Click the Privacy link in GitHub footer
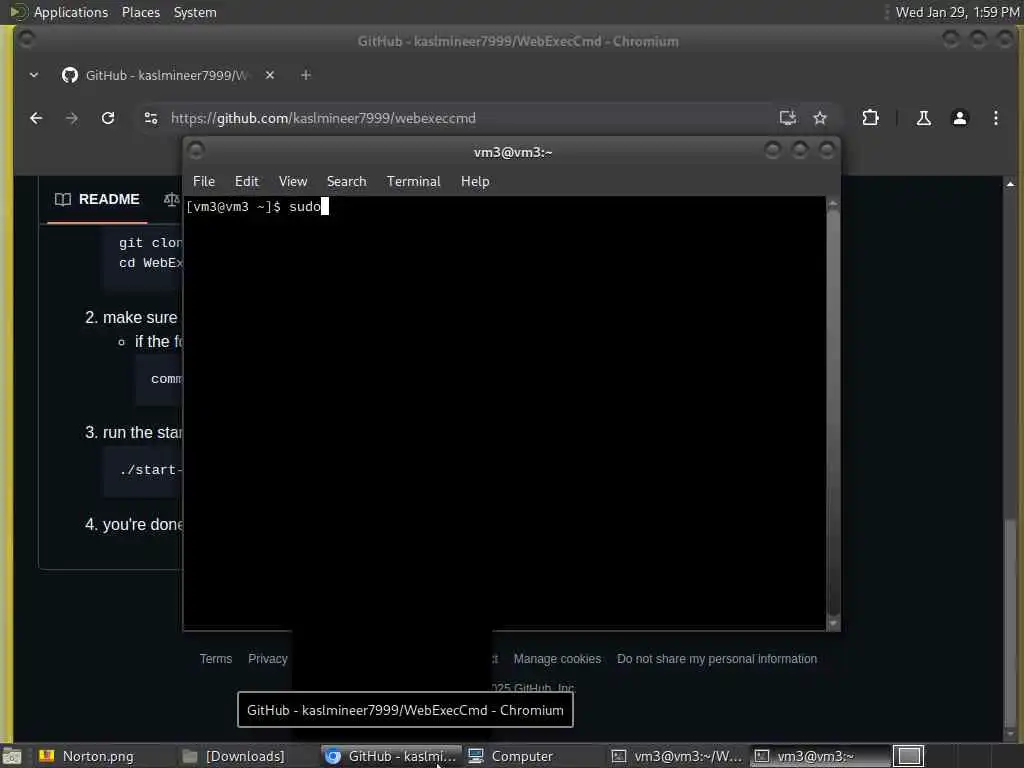This screenshot has height=768, width=1024. tap(268, 659)
